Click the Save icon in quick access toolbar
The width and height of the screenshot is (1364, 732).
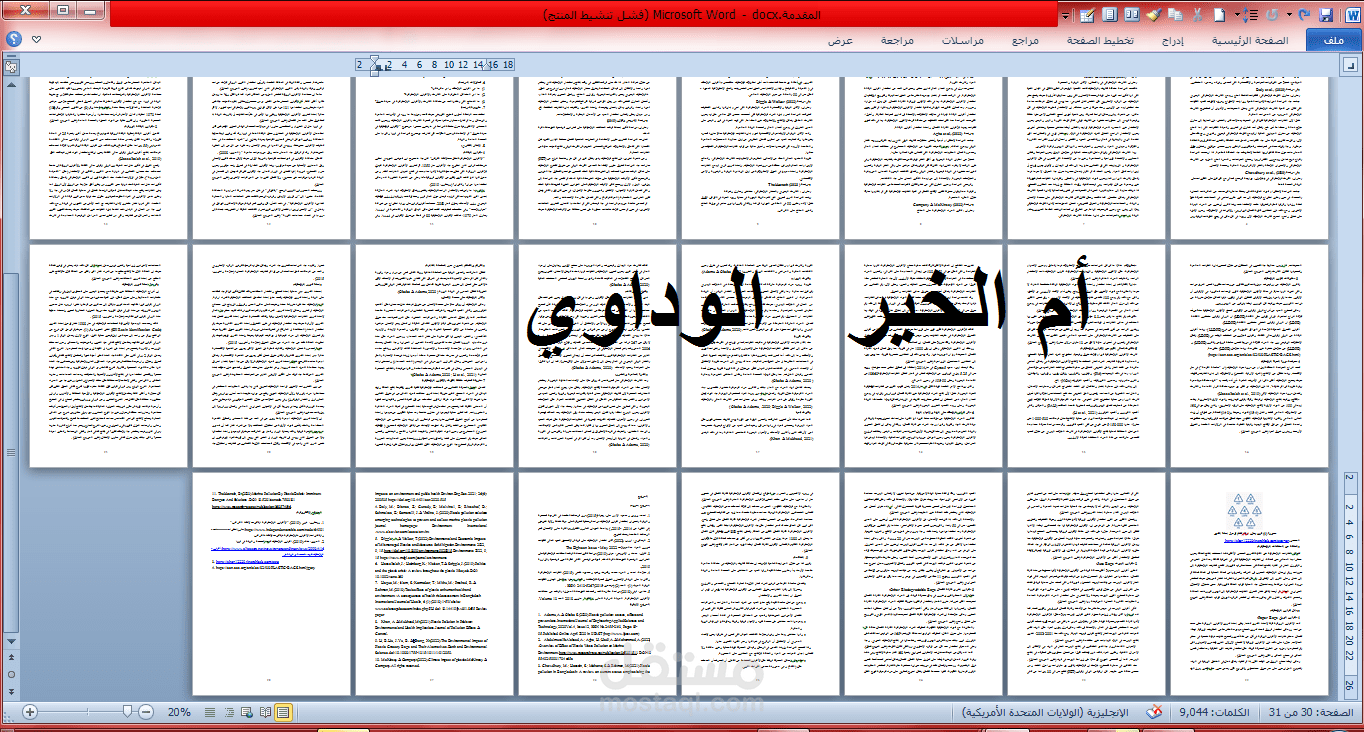coord(1326,15)
